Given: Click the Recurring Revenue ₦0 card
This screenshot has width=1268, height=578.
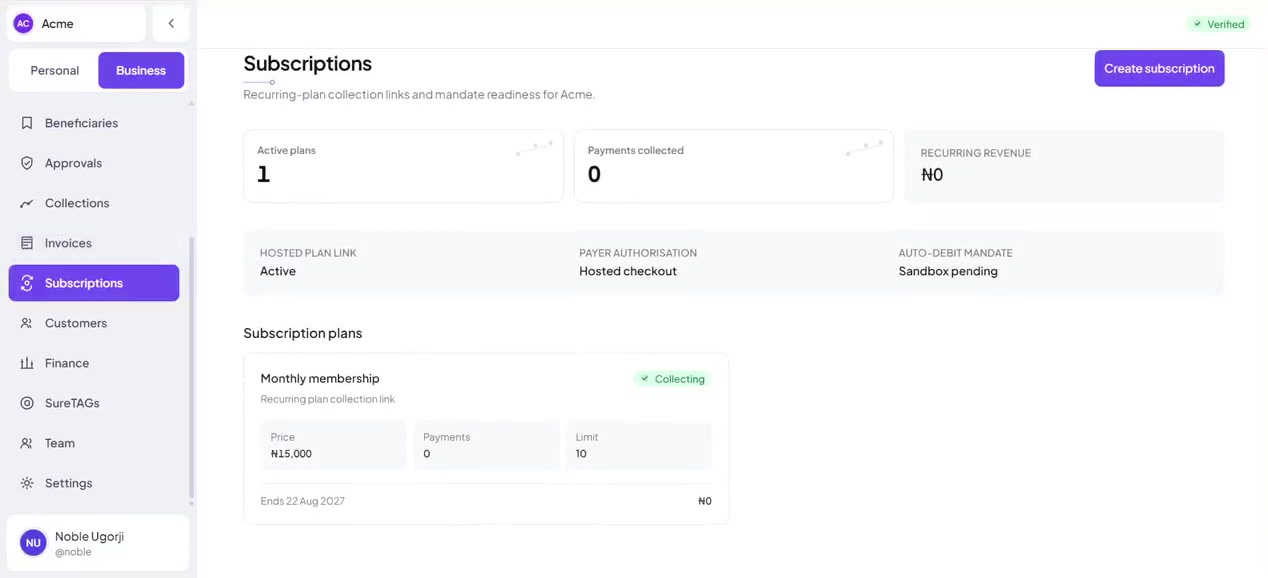Looking at the screenshot, I should 1064,166.
